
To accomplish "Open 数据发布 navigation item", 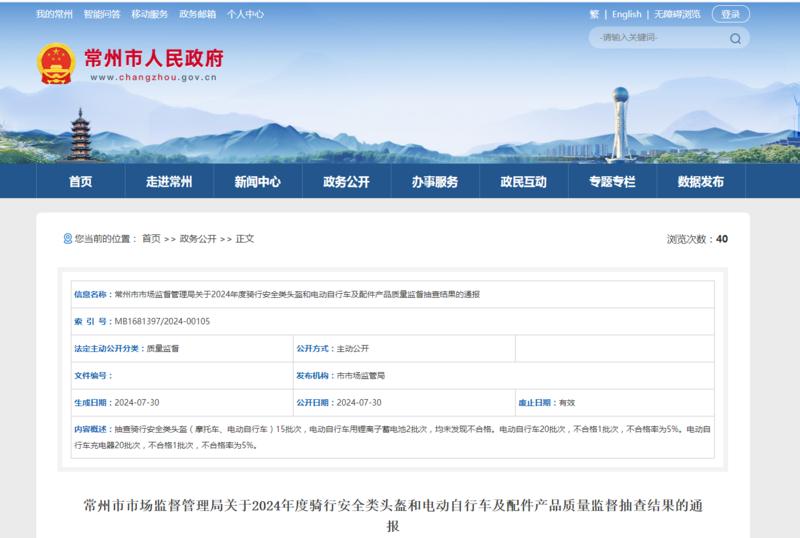I will click(x=701, y=181).
